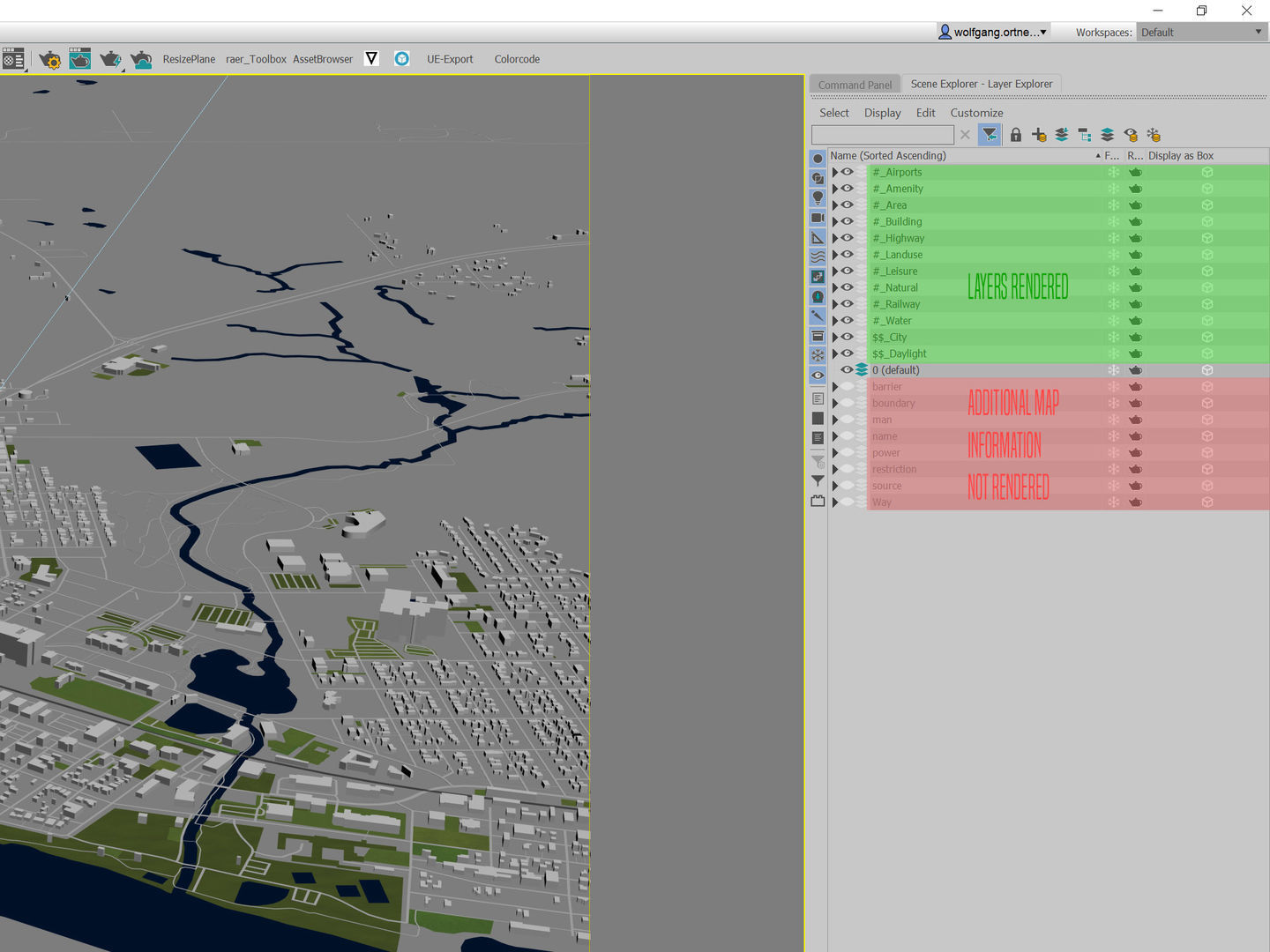The width and height of the screenshot is (1270, 952).
Task: Show the Way layer via eye
Action: coord(847,502)
